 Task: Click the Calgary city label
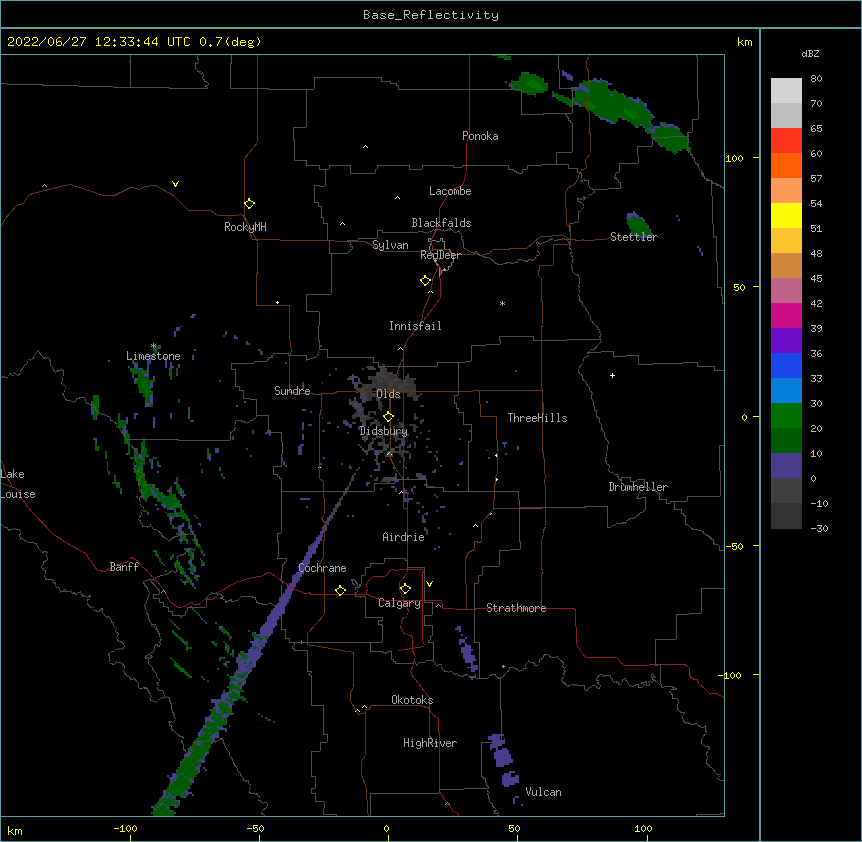click(399, 603)
